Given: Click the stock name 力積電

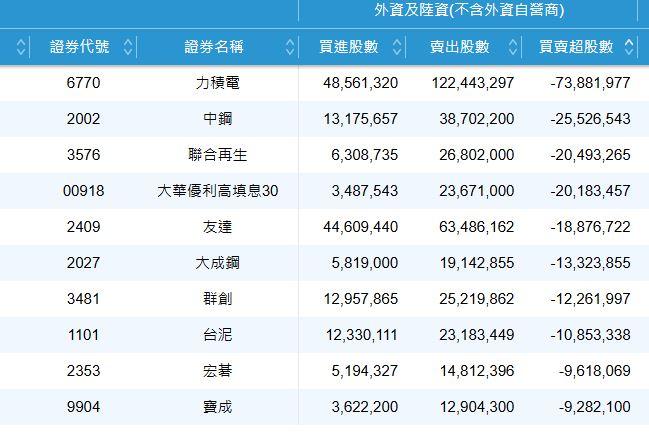Looking at the screenshot, I should (x=218, y=83).
